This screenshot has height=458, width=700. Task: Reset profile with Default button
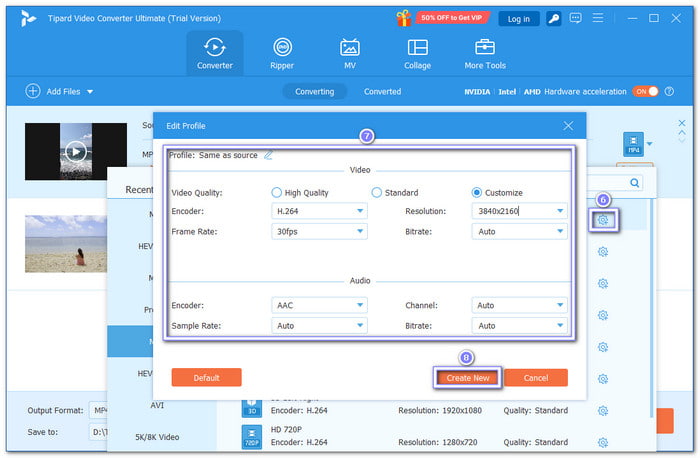206,377
